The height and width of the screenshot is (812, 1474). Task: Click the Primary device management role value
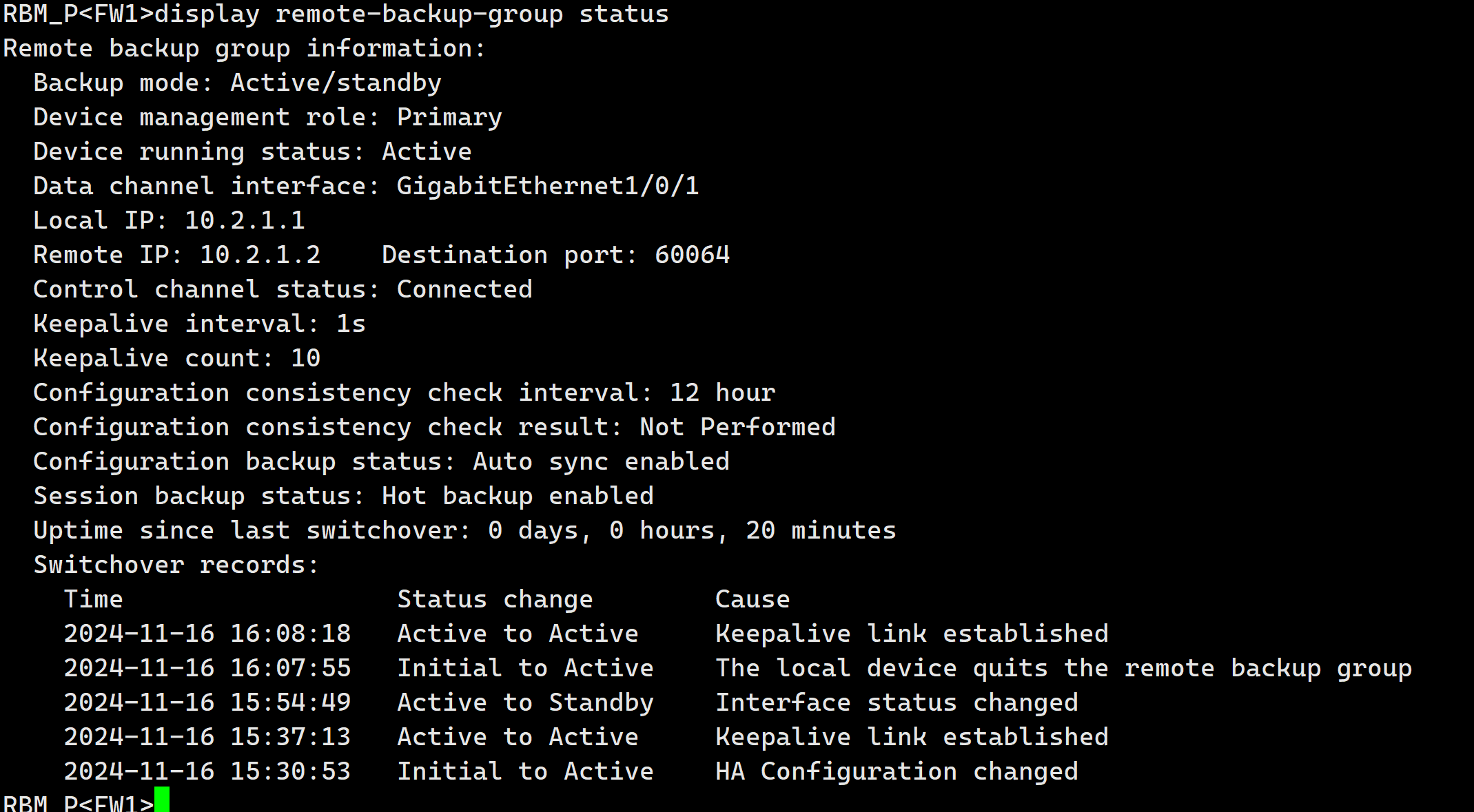click(x=449, y=118)
